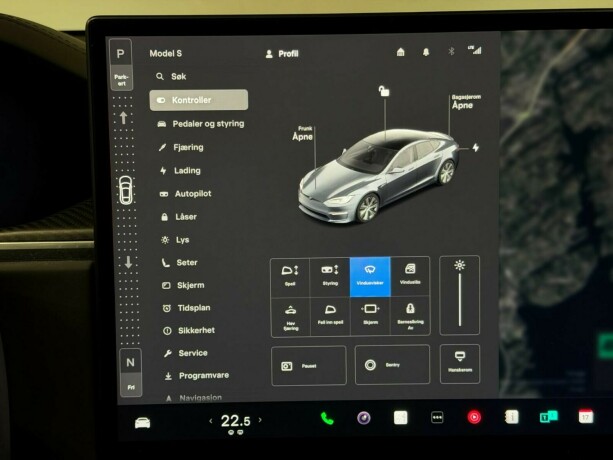Go to the Lading charging menu
The height and width of the screenshot is (460, 613).
[x=180, y=171]
